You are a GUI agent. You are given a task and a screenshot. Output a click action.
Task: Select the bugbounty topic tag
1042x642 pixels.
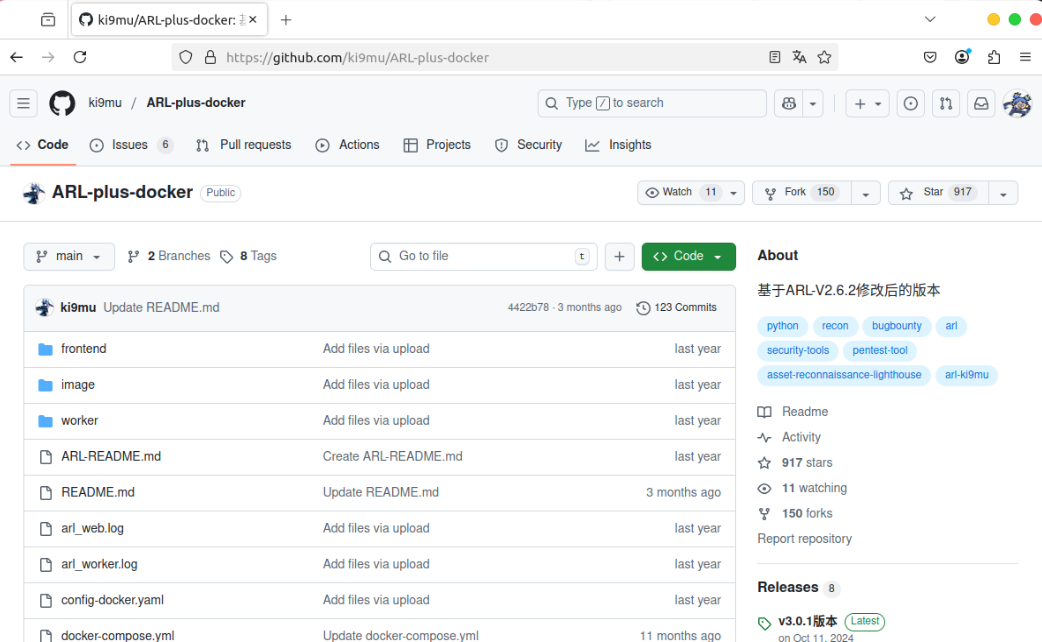click(896, 326)
